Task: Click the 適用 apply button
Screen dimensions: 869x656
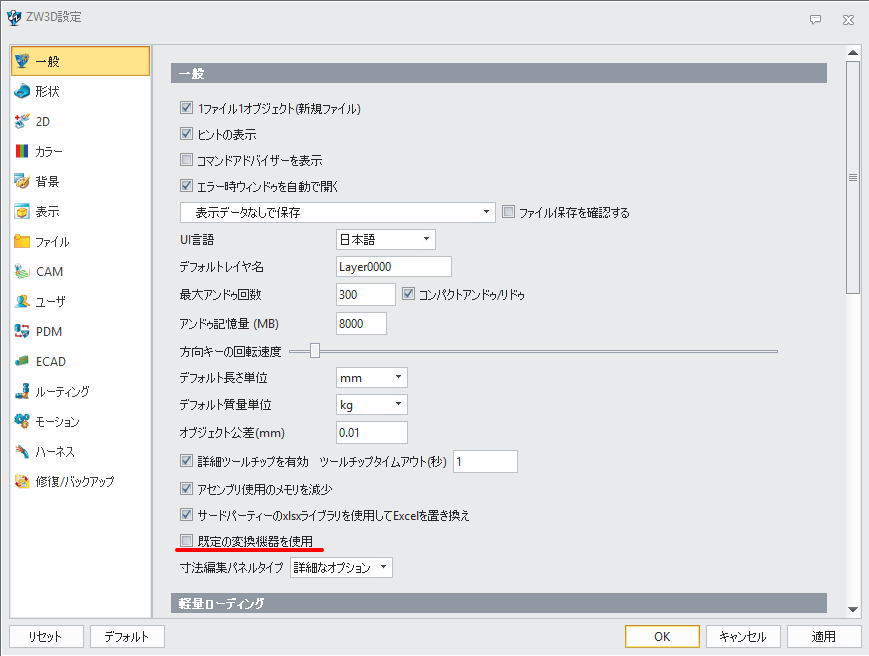Action: 822,637
